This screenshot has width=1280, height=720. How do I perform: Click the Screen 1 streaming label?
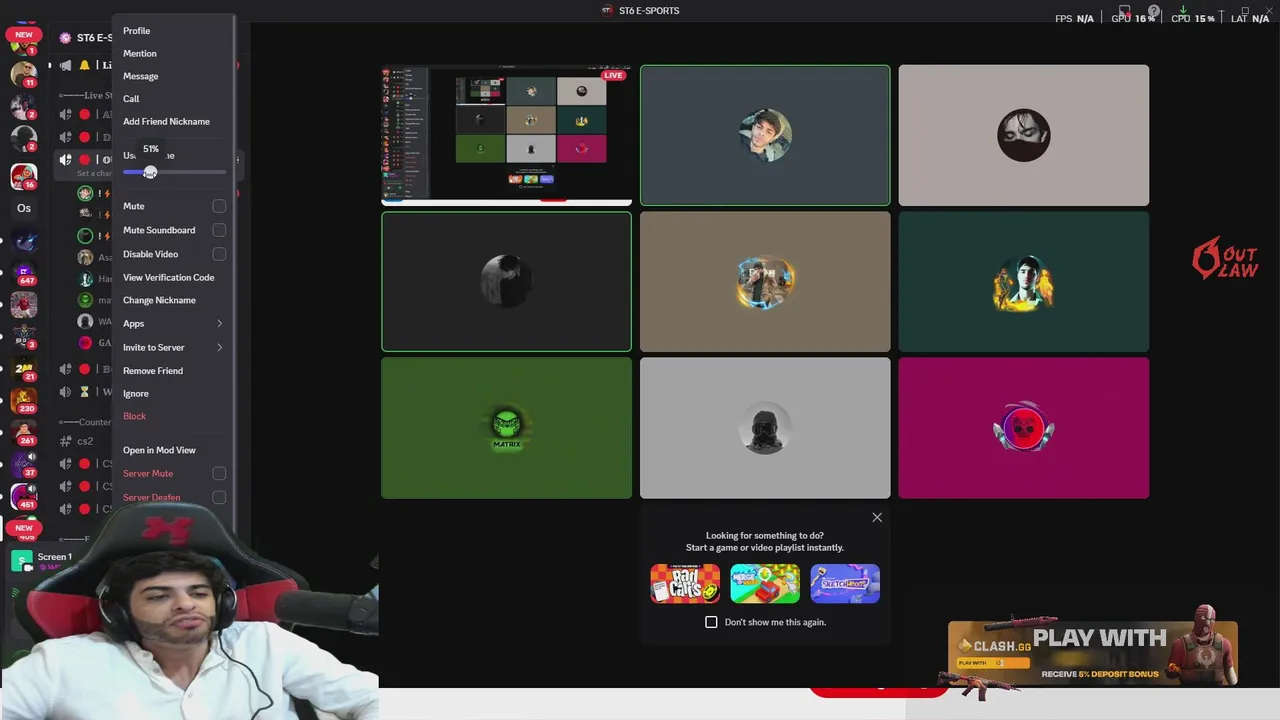[55, 557]
